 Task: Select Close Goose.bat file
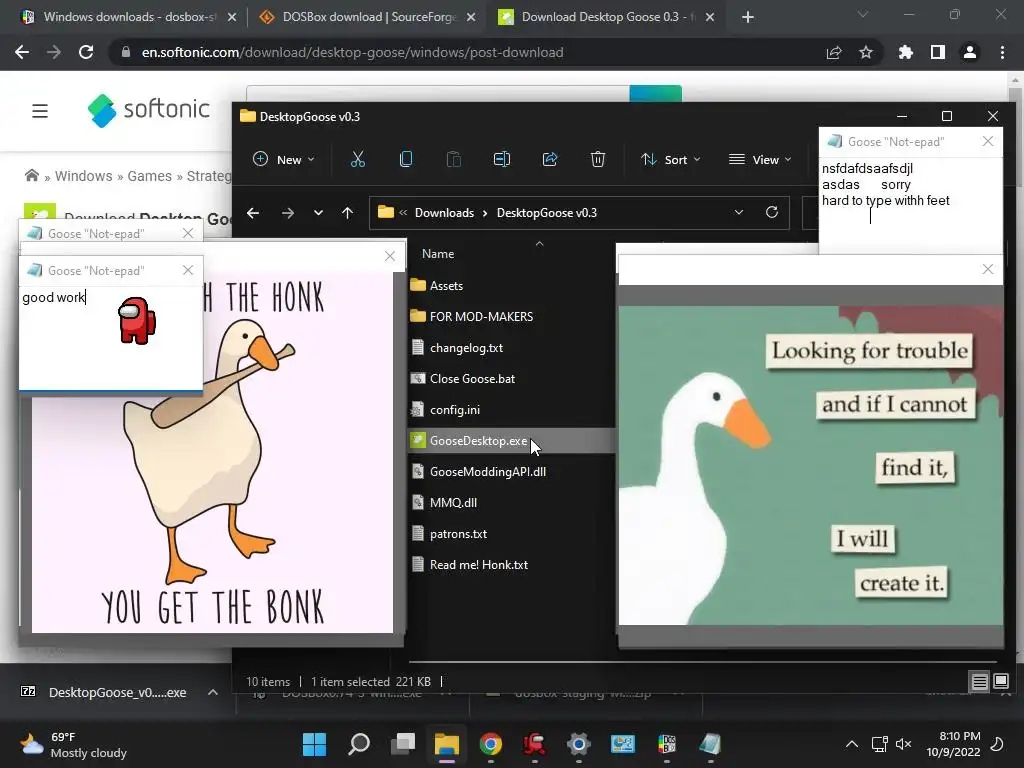[x=472, y=379]
